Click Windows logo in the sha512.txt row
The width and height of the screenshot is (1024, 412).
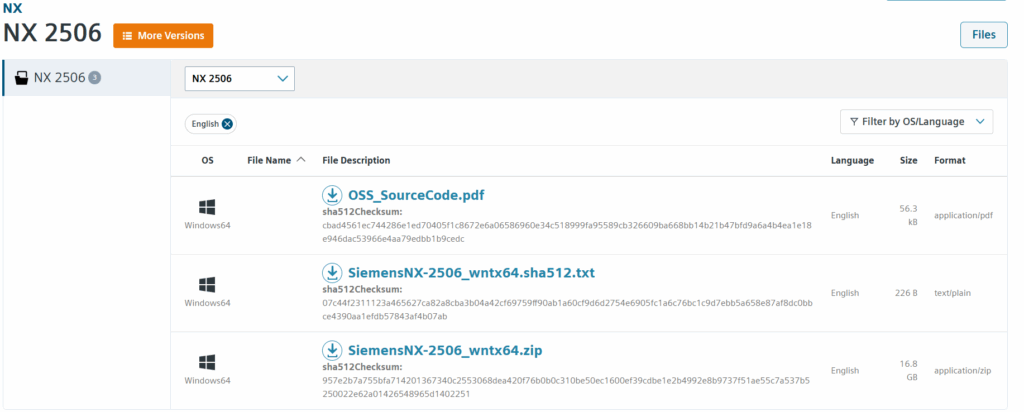[x=207, y=285]
